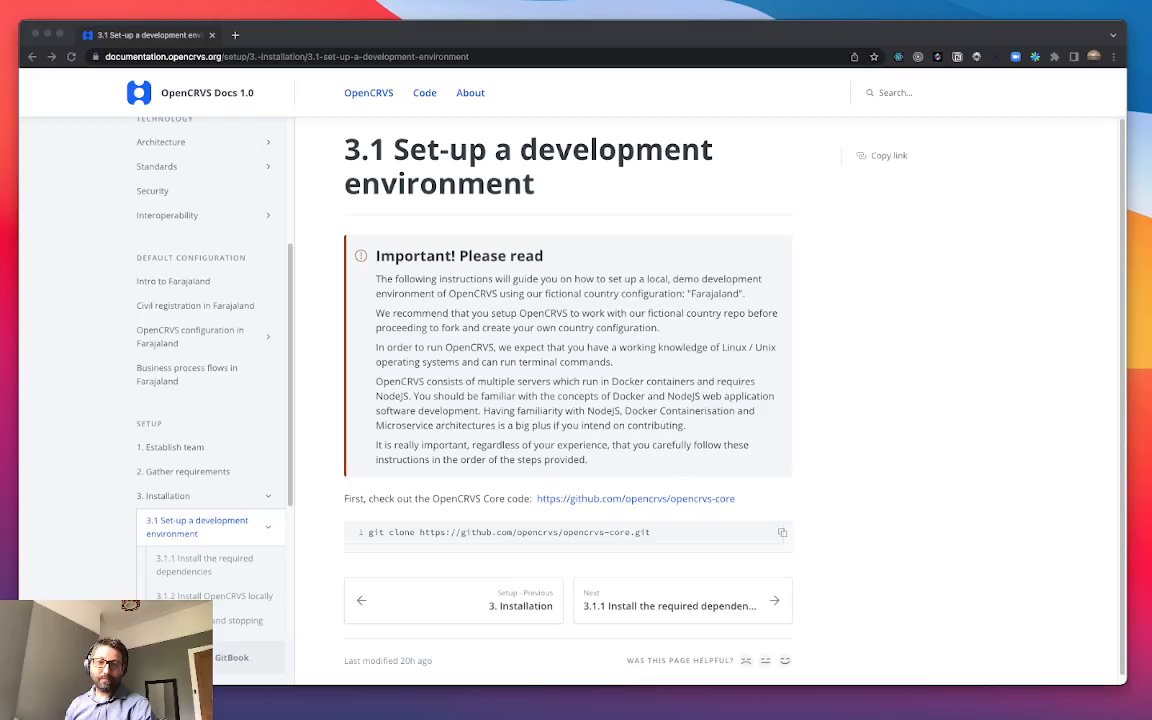Screen dimensions: 1152x720
Task: Expand the Architecture sidebar section
Action: click(268, 143)
